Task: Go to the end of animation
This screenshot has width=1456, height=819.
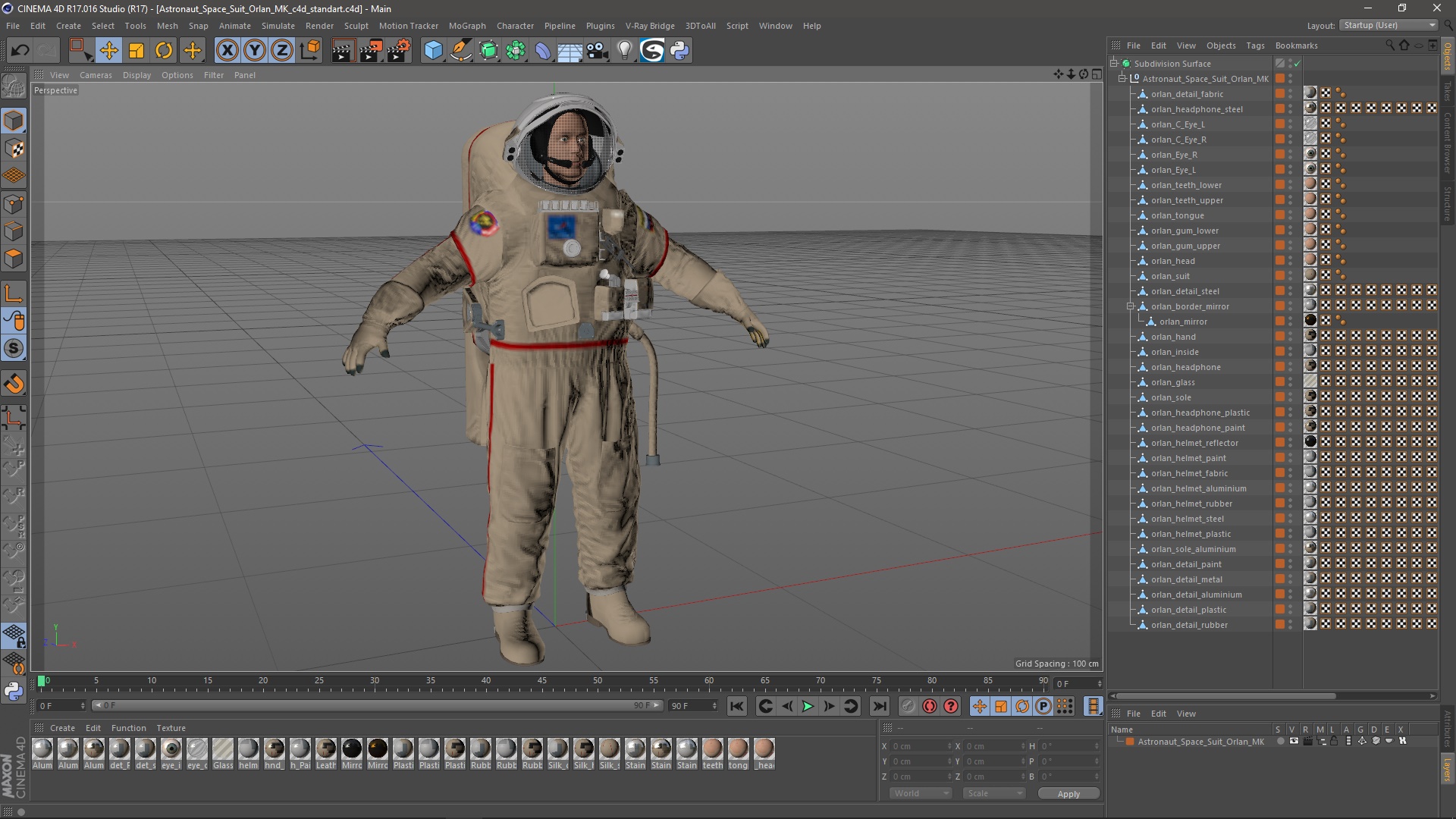Action: click(x=879, y=706)
